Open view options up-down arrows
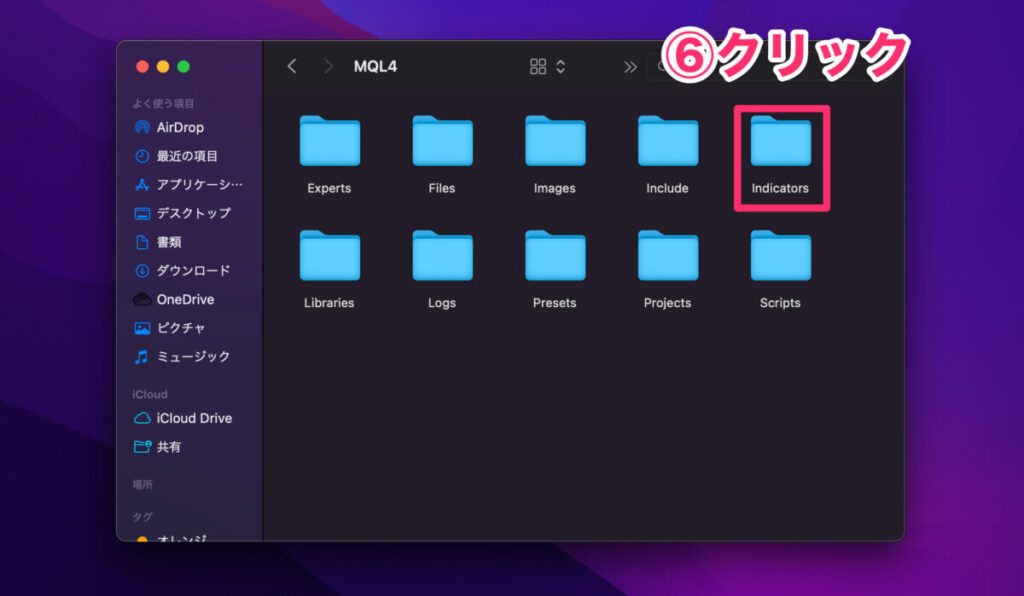The height and width of the screenshot is (596, 1024). [x=560, y=66]
